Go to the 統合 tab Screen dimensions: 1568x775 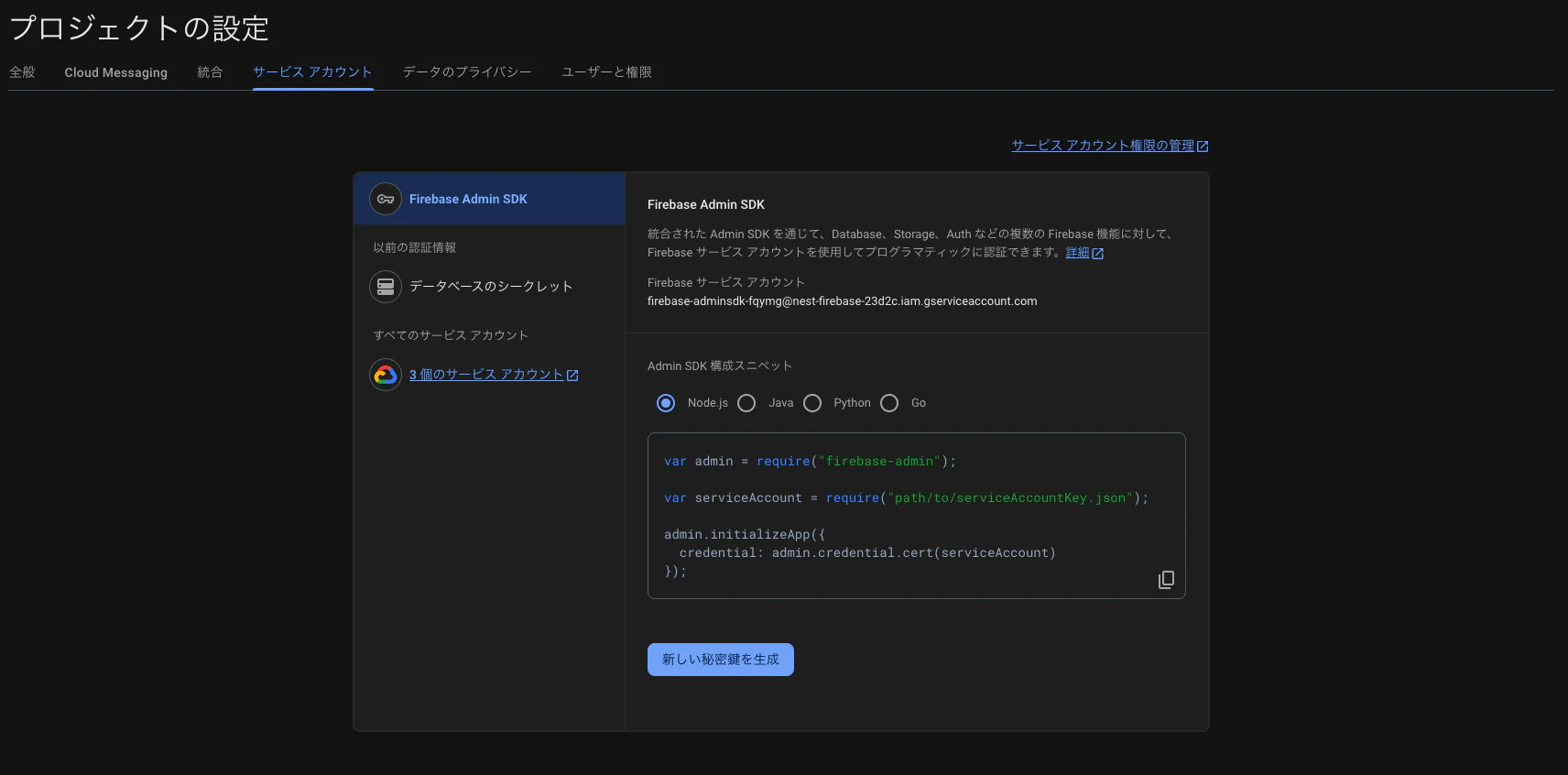click(210, 72)
